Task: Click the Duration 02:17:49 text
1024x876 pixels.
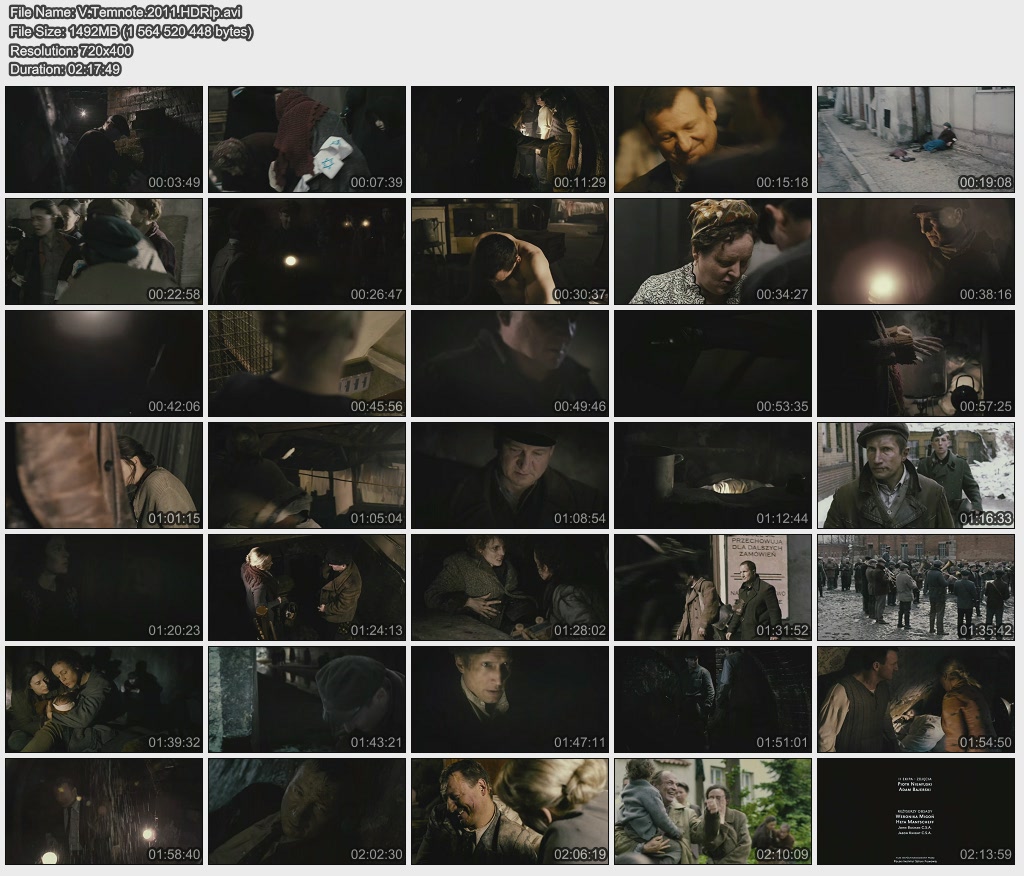Action: [65, 69]
